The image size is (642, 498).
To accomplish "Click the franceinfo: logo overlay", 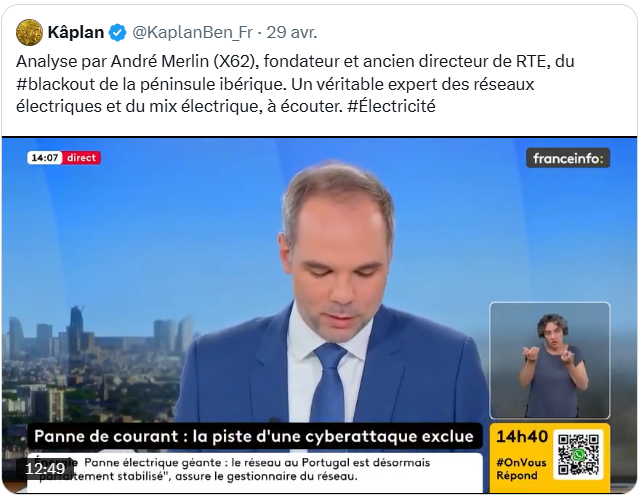I will click(x=568, y=158).
